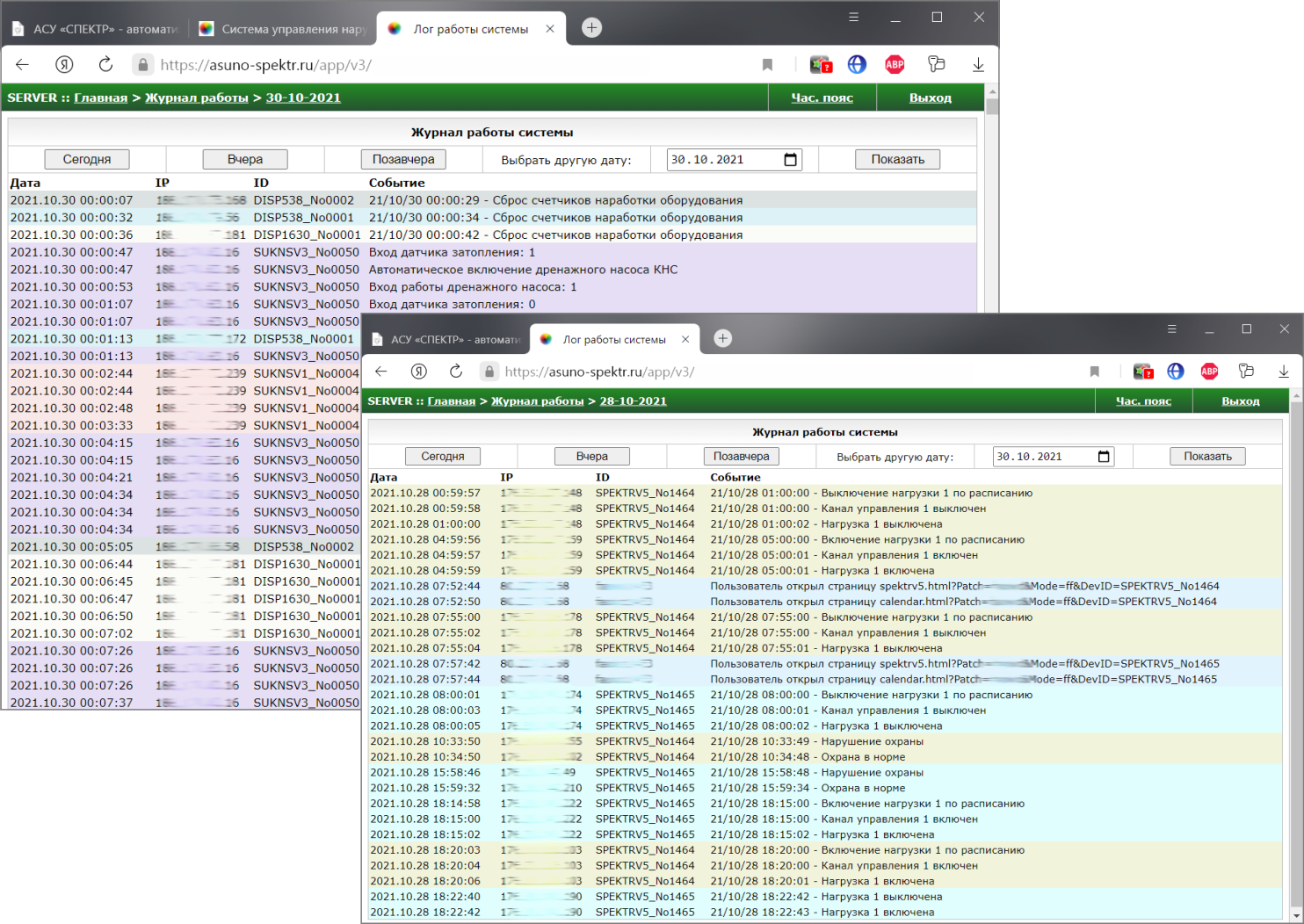Open 'Час. пояс' link in rear window
The width and height of the screenshot is (1304, 924).
822,97
